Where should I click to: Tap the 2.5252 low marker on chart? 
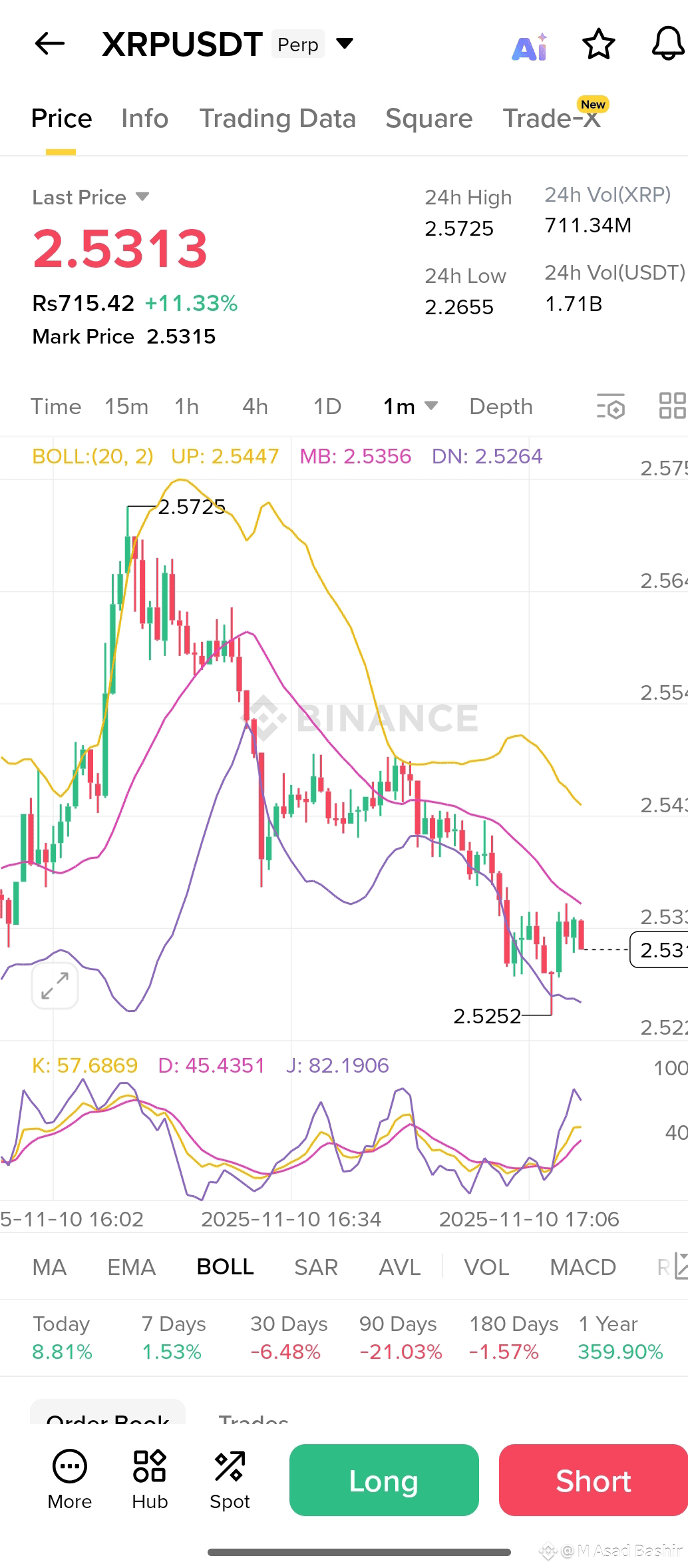(x=487, y=1016)
